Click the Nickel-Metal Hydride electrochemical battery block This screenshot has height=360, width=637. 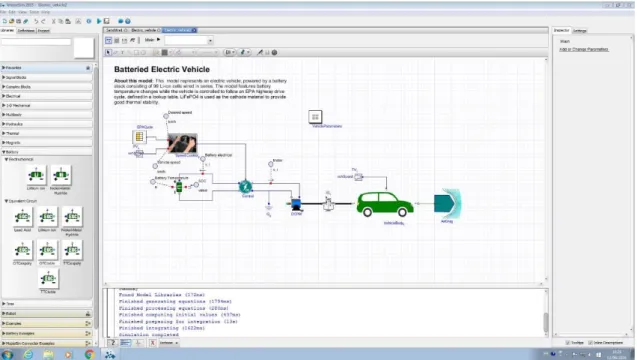pos(61,175)
